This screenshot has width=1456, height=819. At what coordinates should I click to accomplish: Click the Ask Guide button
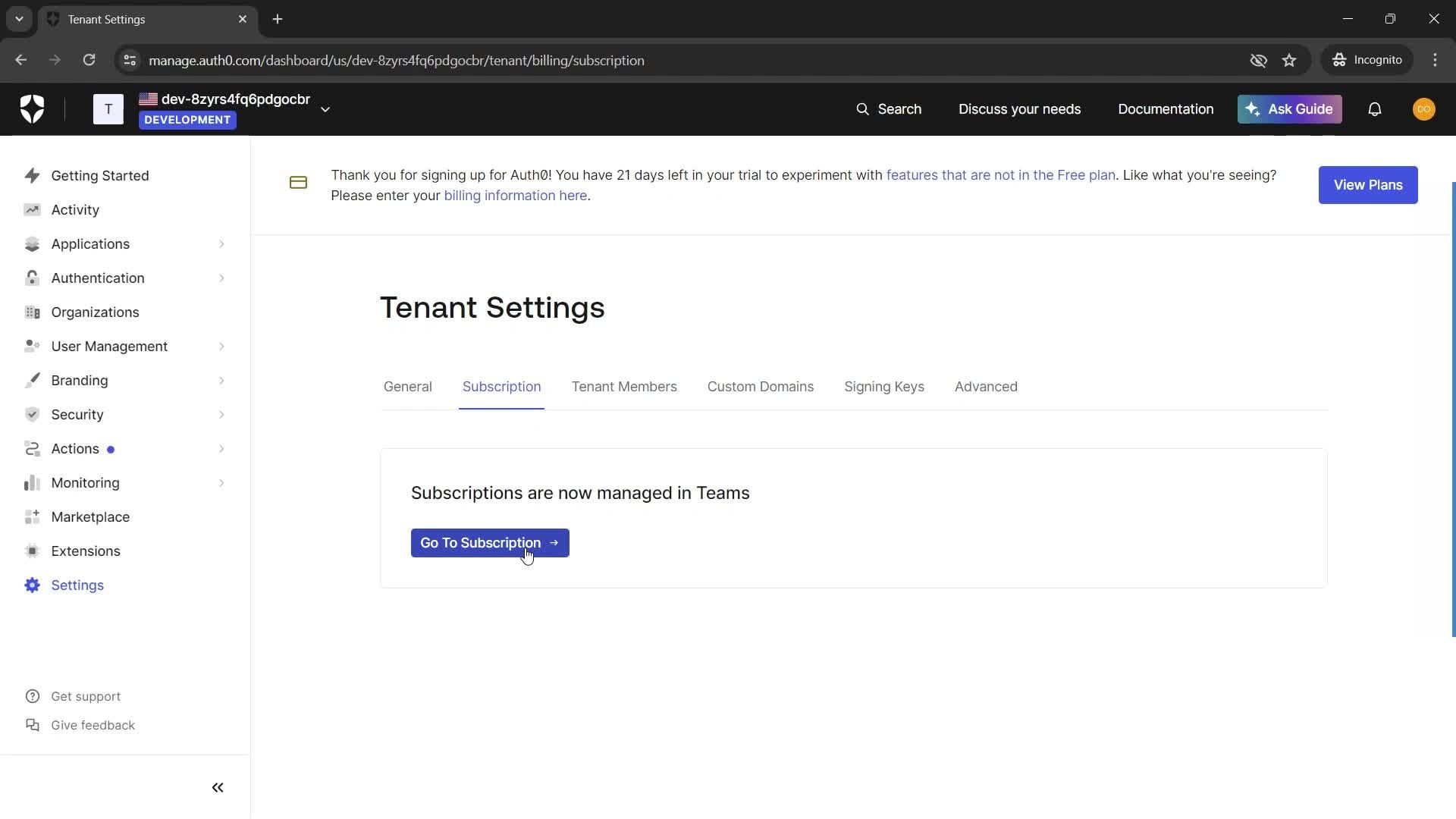[1290, 109]
